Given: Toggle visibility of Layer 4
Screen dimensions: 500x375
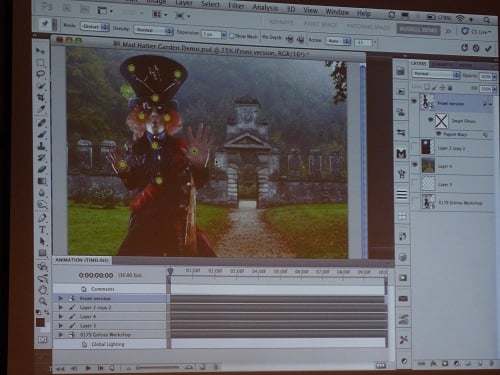Looking at the screenshot, I should (415, 164).
